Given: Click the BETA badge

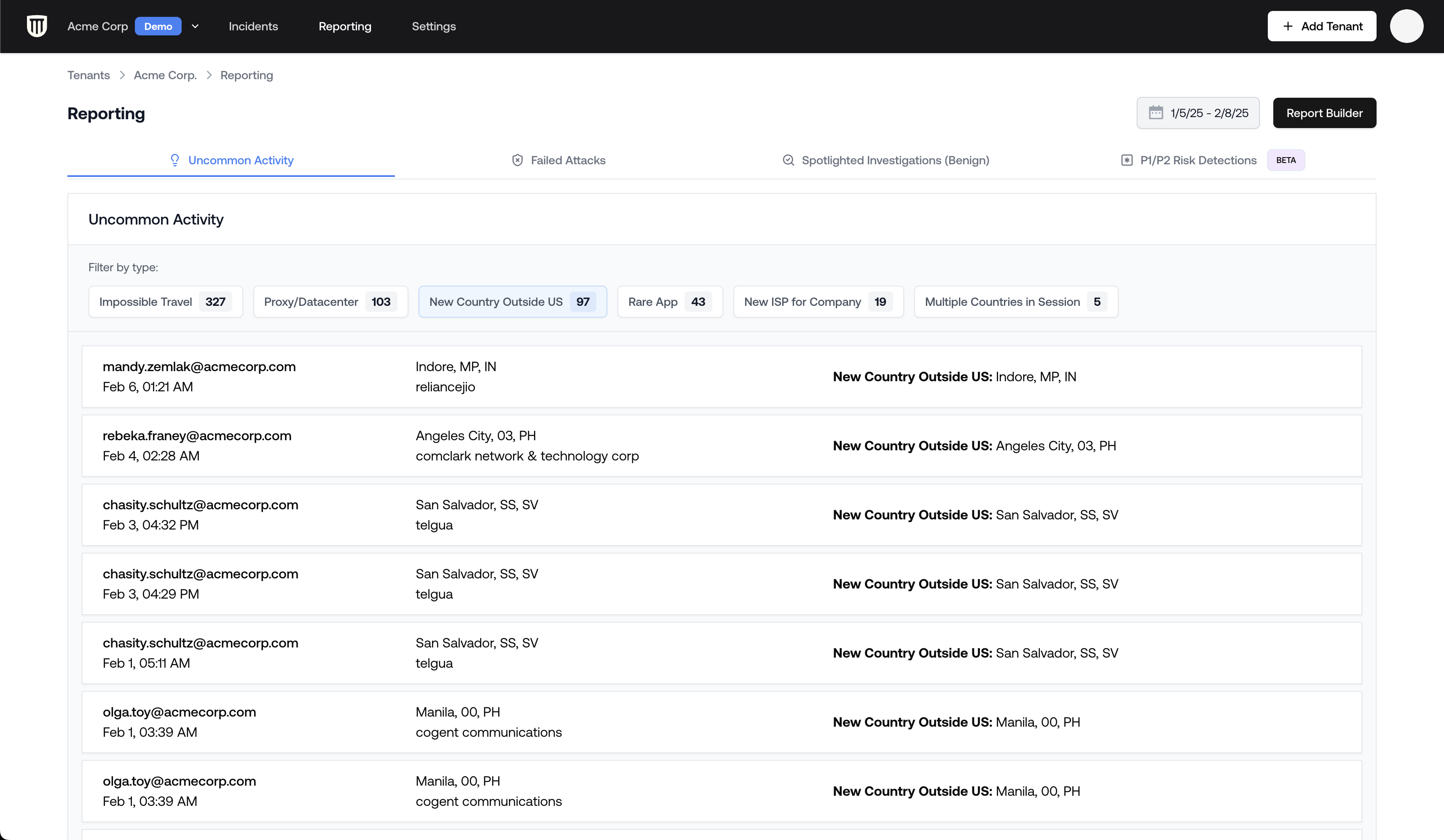Looking at the screenshot, I should pyautogui.click(x=1285, y=161).
